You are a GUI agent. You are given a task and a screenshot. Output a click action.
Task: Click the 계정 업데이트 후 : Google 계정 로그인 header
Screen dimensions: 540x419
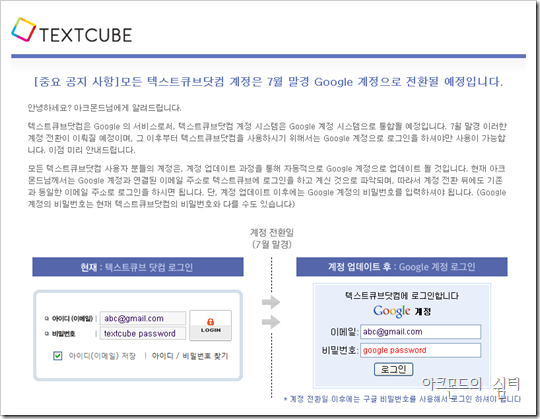point(402,267)
